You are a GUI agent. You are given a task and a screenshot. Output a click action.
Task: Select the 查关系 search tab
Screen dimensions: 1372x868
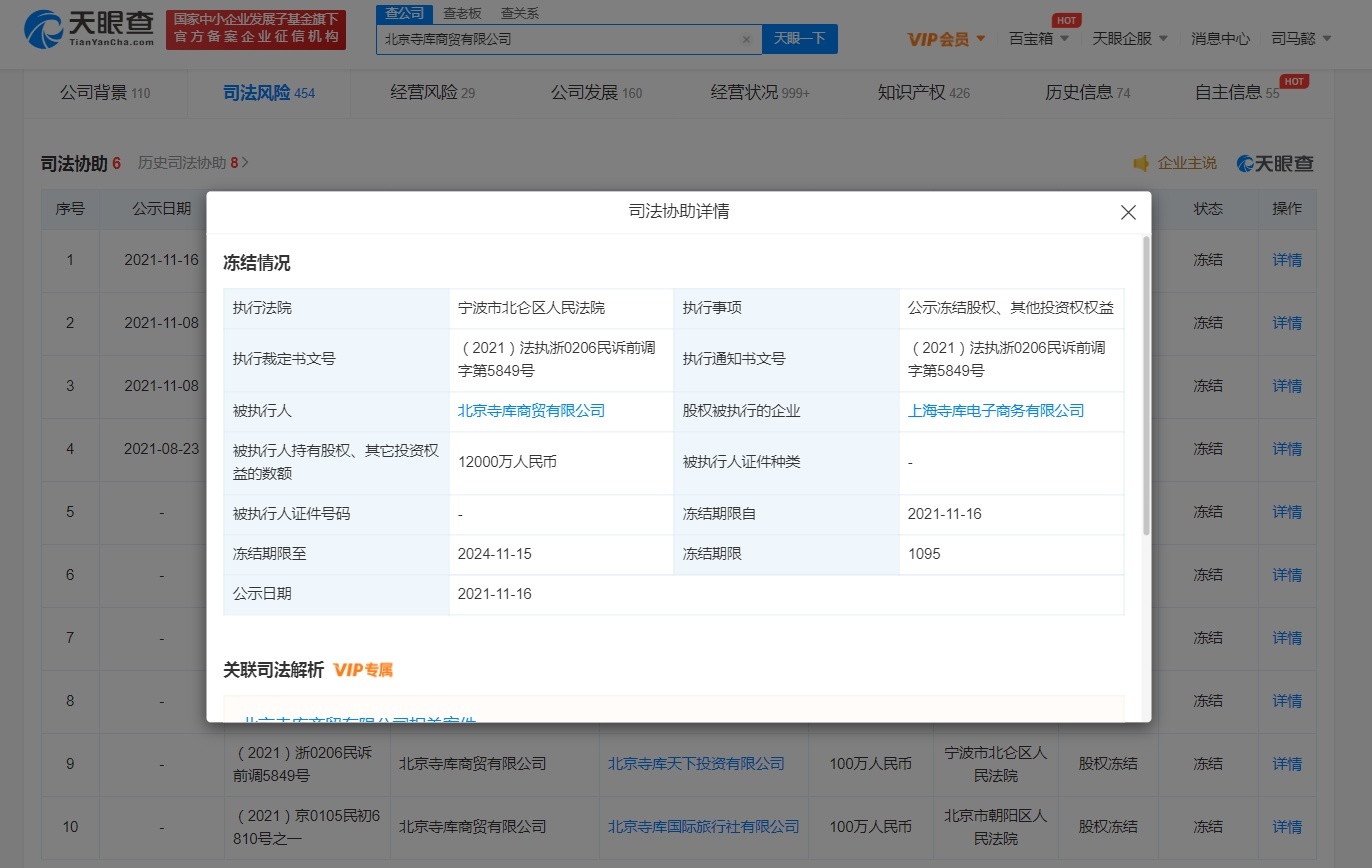520,13
